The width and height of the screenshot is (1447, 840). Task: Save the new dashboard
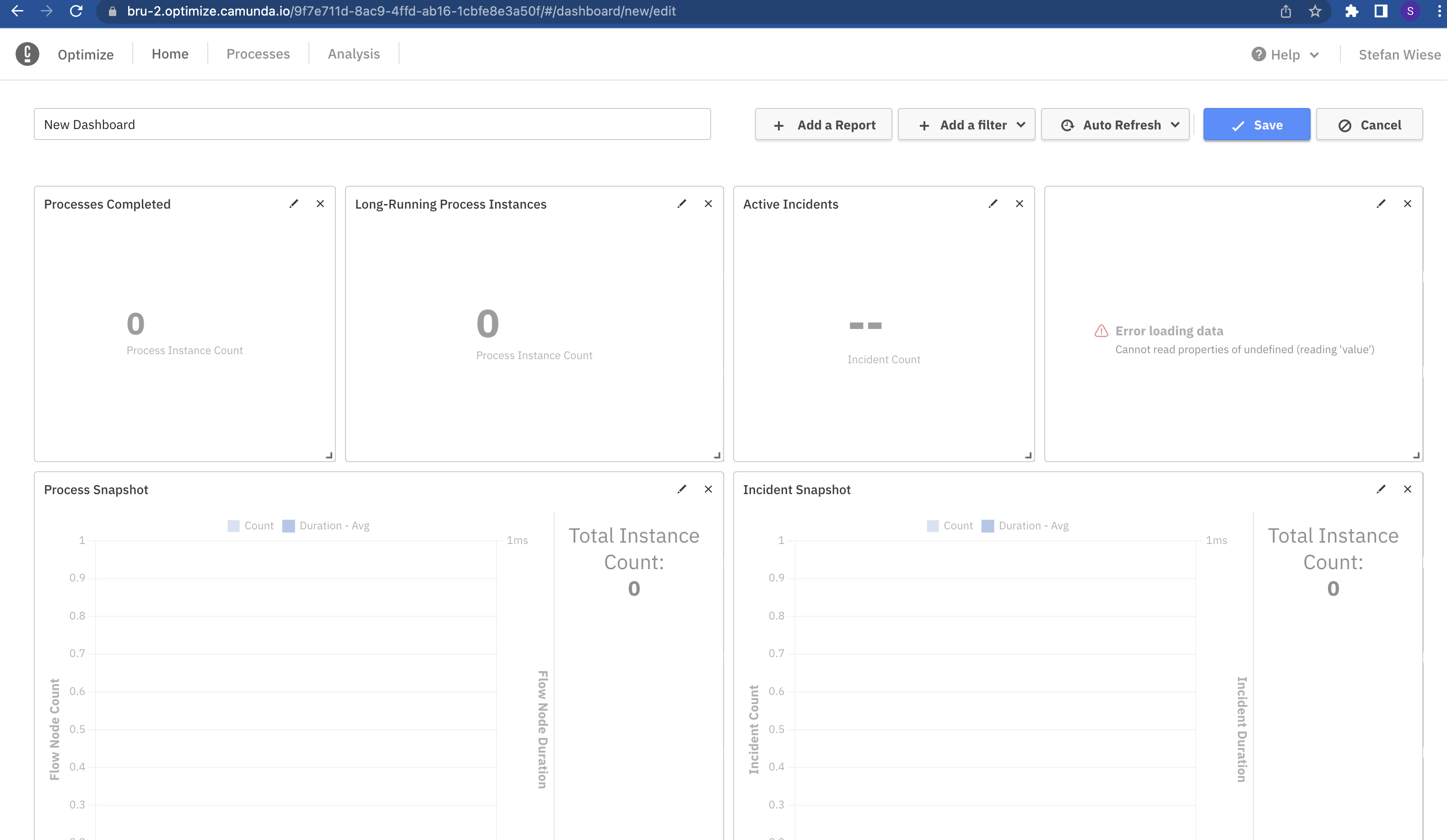[x=1256, y=124]
